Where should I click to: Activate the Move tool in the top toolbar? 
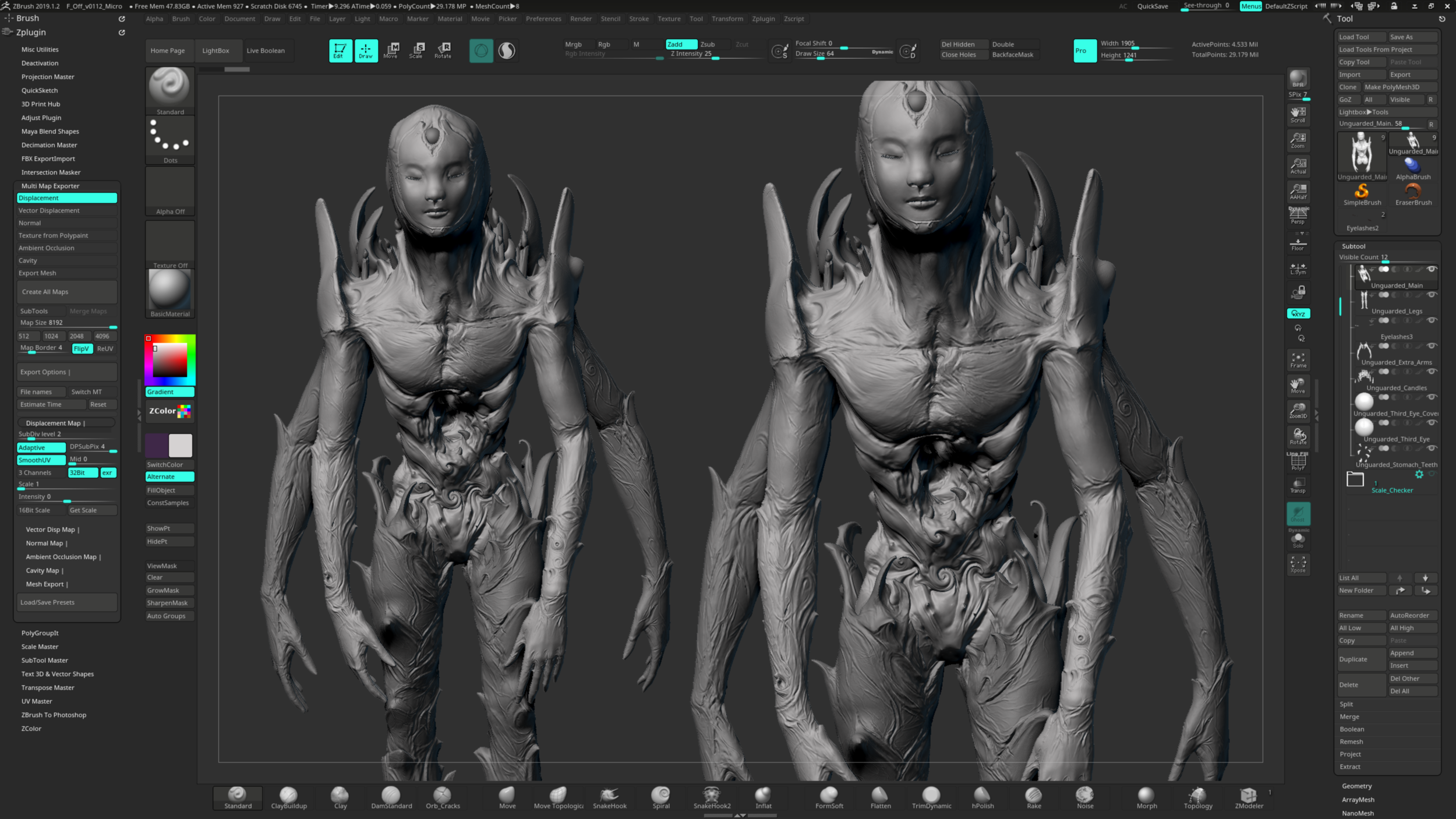pyautogui.click(x=391, y=51)
